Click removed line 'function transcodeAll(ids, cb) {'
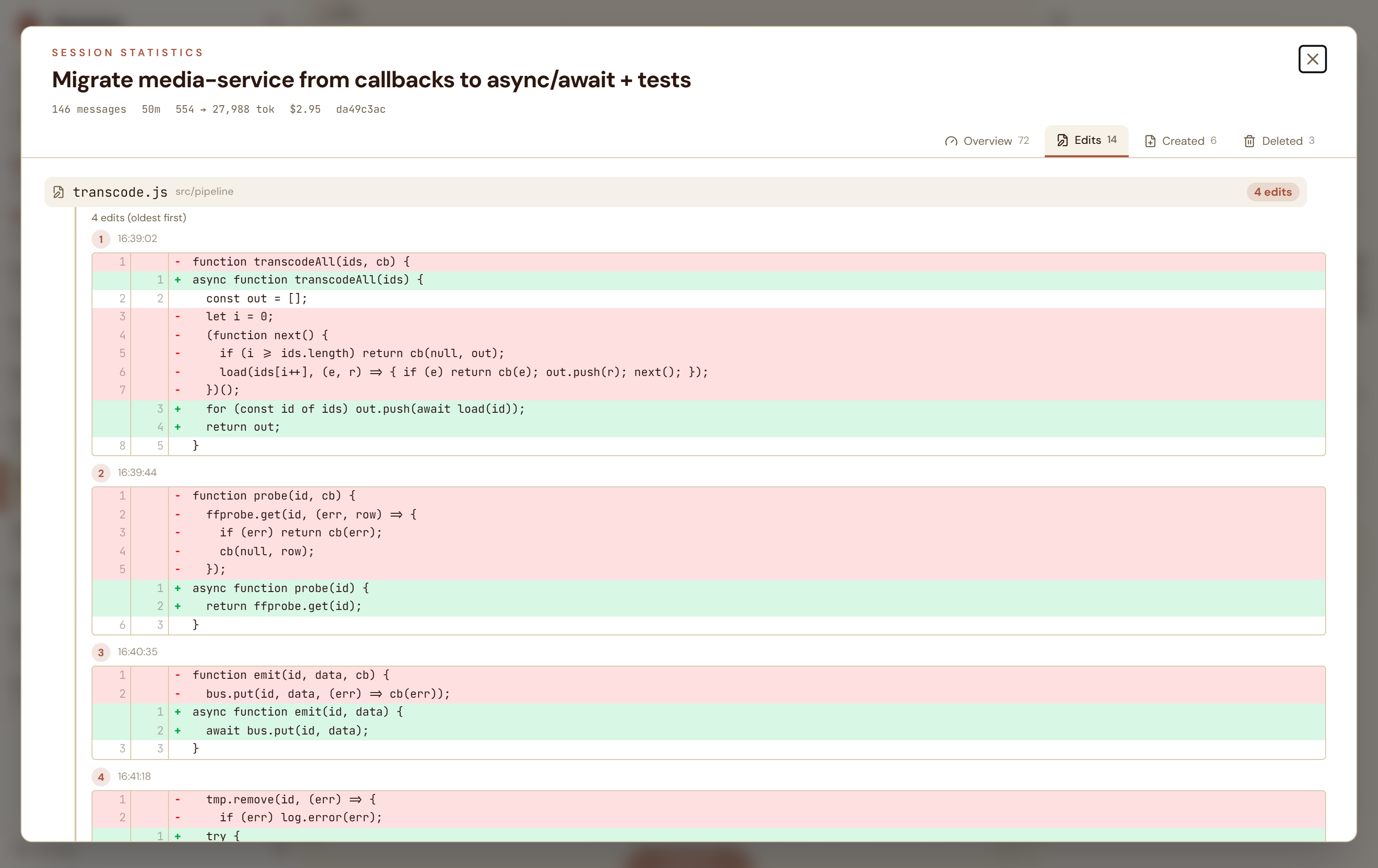The height and width of the screenshot is (868, 1378). coord(708,261)
